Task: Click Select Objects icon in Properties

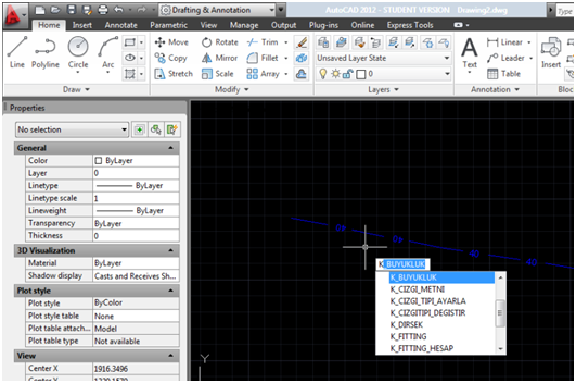Action: coord(155,129)
